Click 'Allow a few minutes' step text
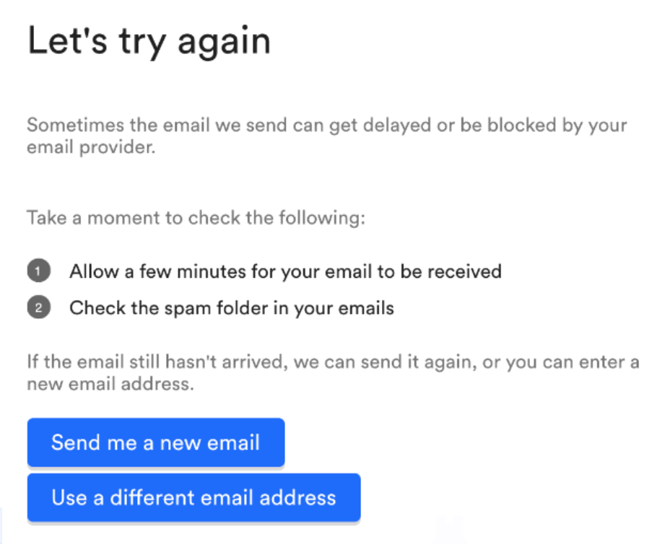 pyautogui.click(x=285, y=271)
